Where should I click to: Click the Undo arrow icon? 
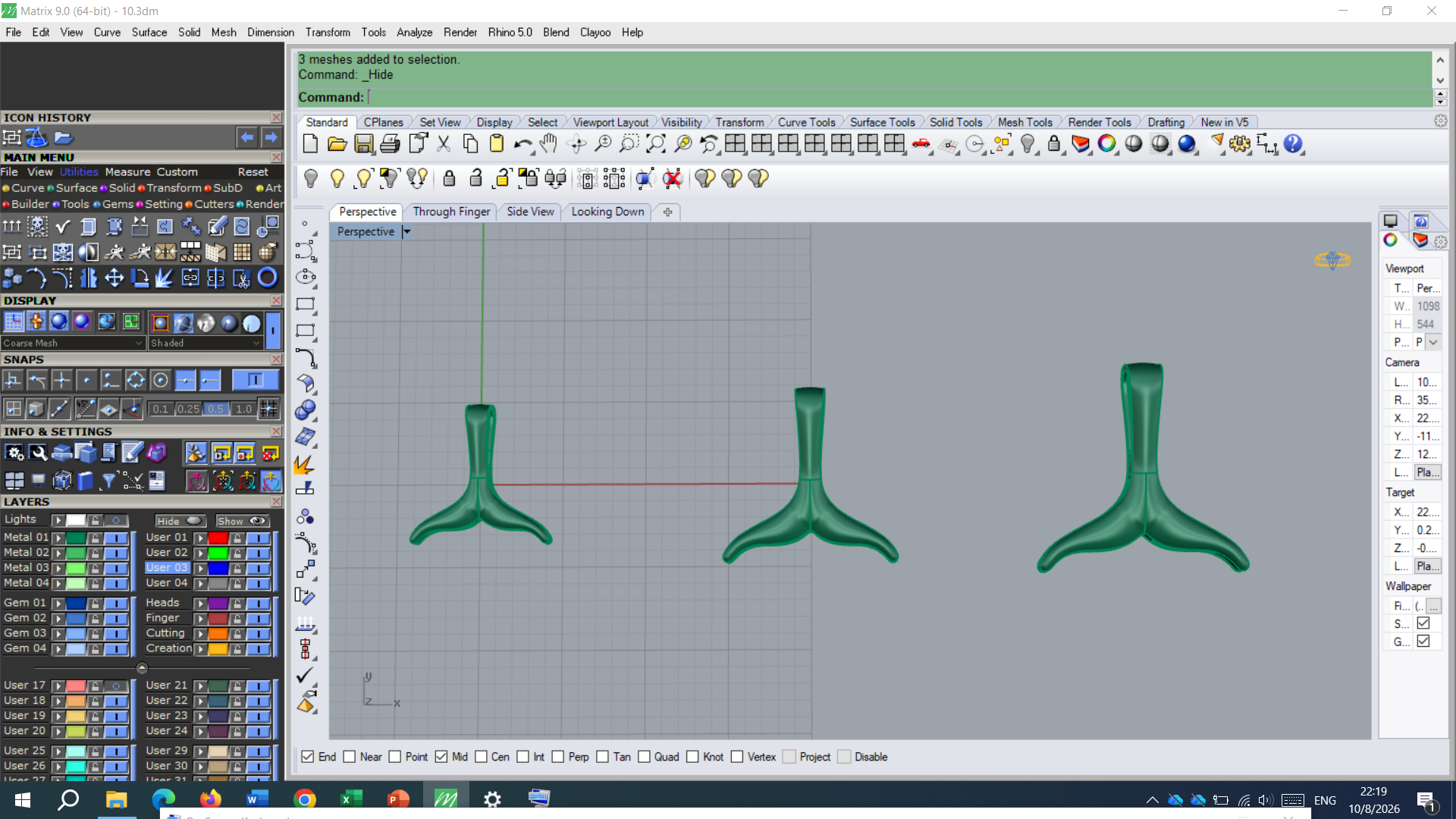[522, 144]
